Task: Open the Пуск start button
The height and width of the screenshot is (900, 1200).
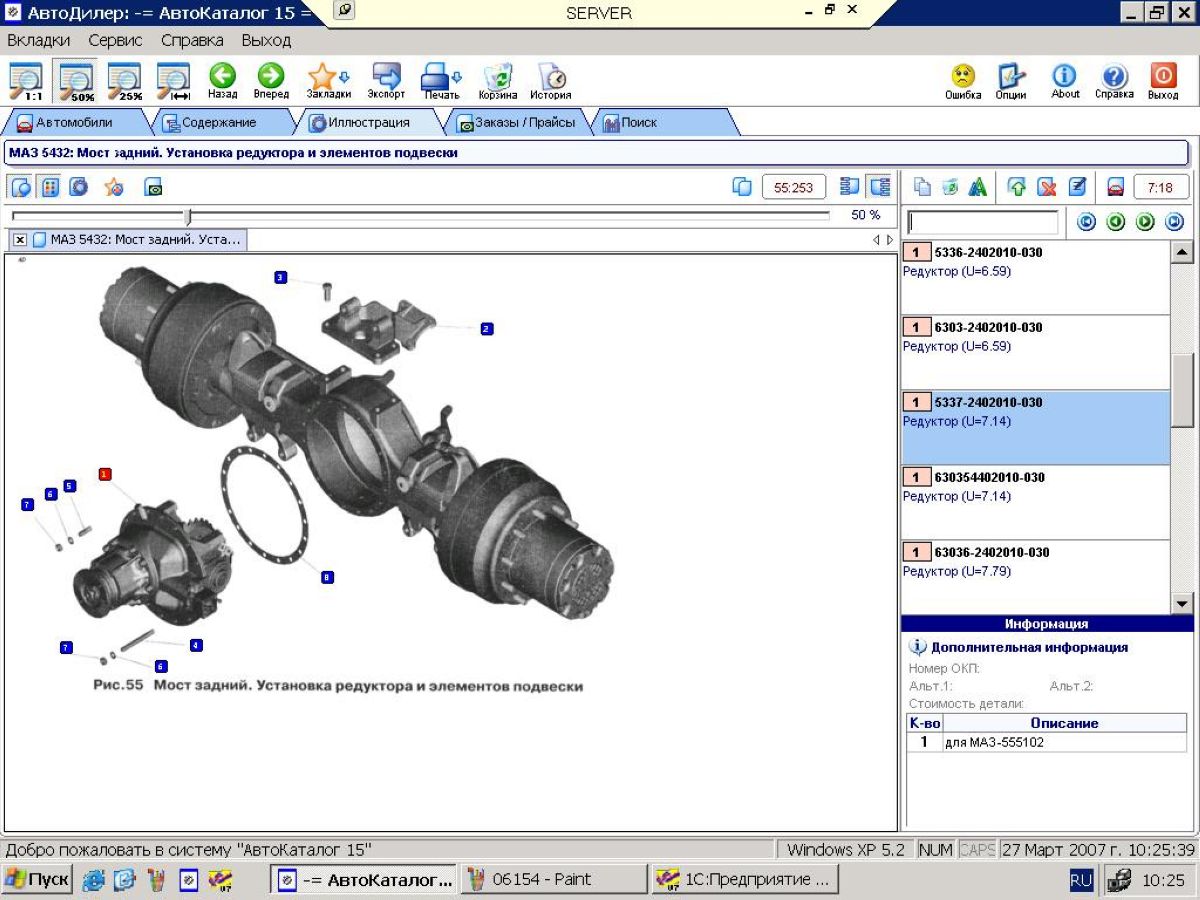Action: 37,880
